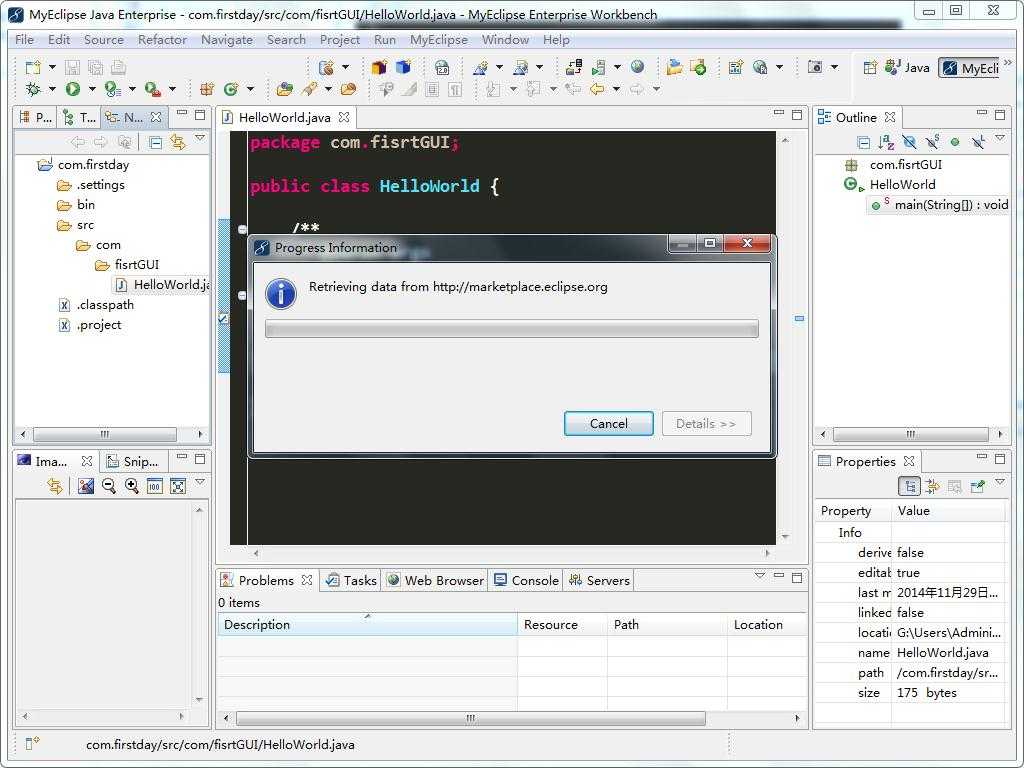Open Problems panel view menu triangle
Screen dimensions: 1024x768
(x=760, y=576)
